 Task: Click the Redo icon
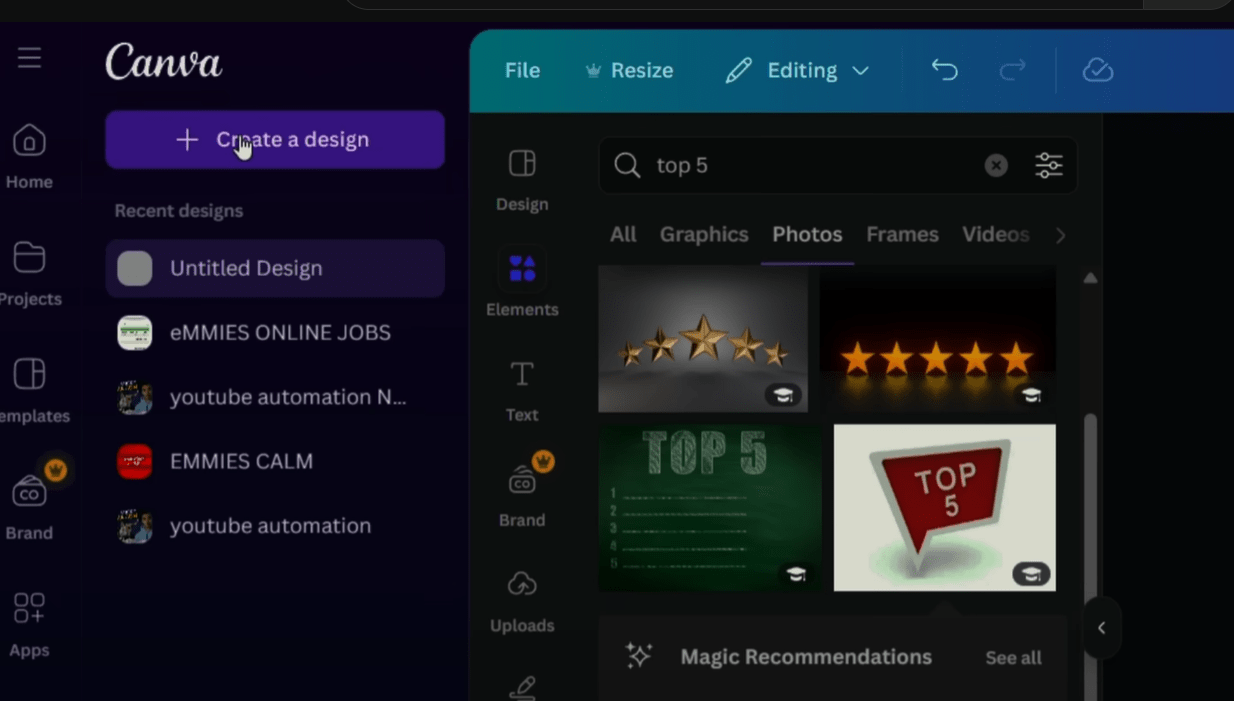[x=1012, y=70]
